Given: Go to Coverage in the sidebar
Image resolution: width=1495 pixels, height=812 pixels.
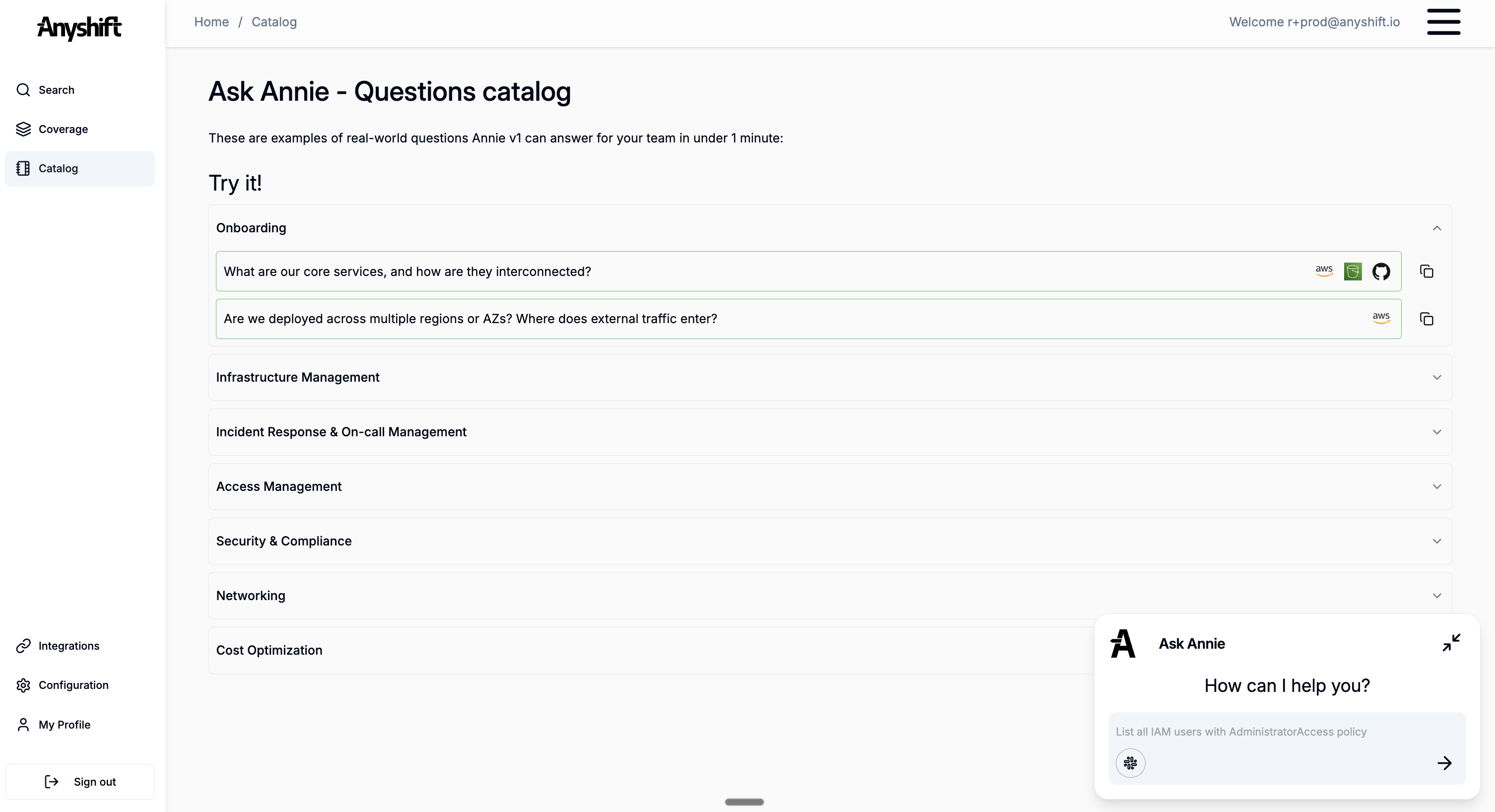Looking at the screenshot, I should (x=63, y=129).
